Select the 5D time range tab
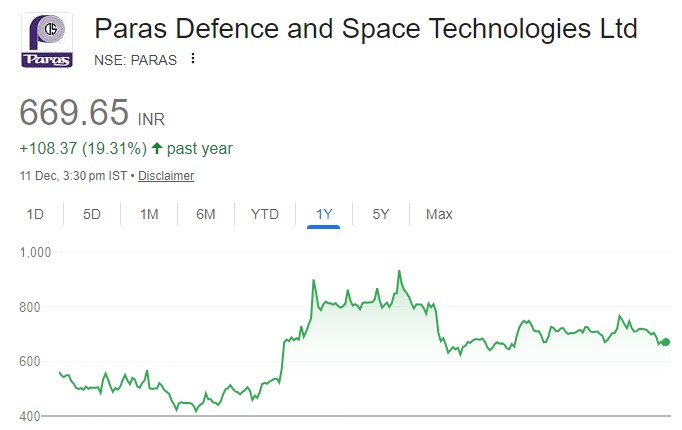The height and width of the screenshot is (430, 682). 92,214
